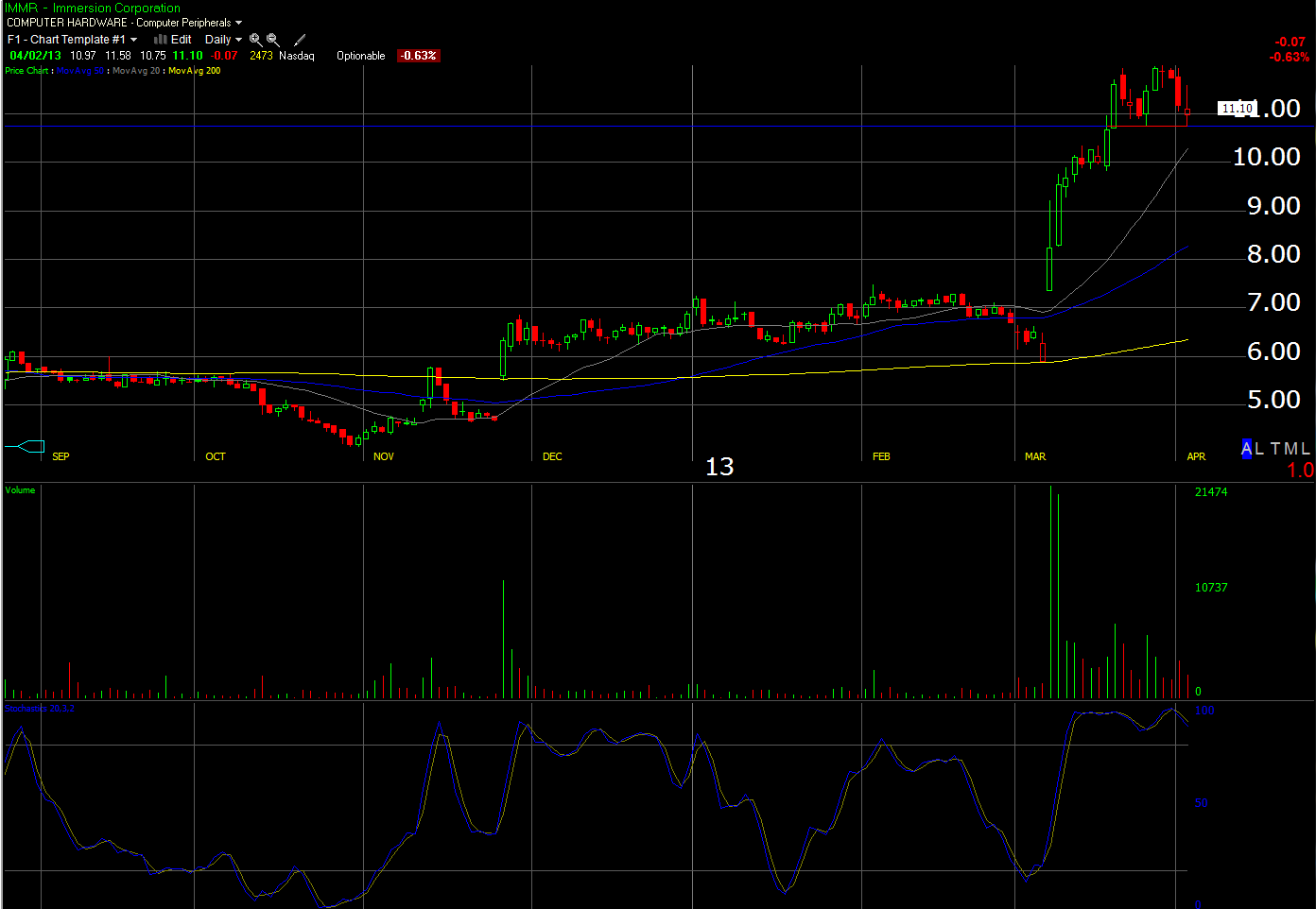Click the last candlestick on price chart
1316x909 pixels.
[1186, 112]
